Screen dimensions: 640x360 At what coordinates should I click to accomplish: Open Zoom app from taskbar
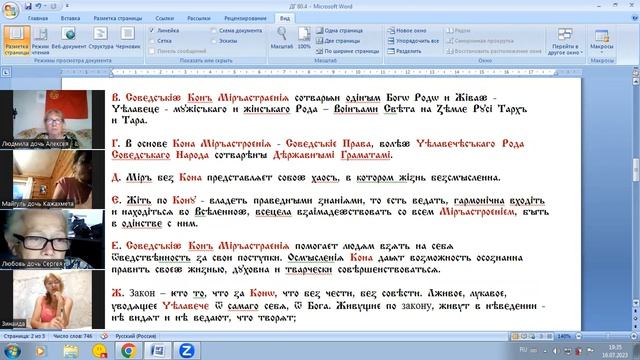pyautogui.click(x=187, y=351)
